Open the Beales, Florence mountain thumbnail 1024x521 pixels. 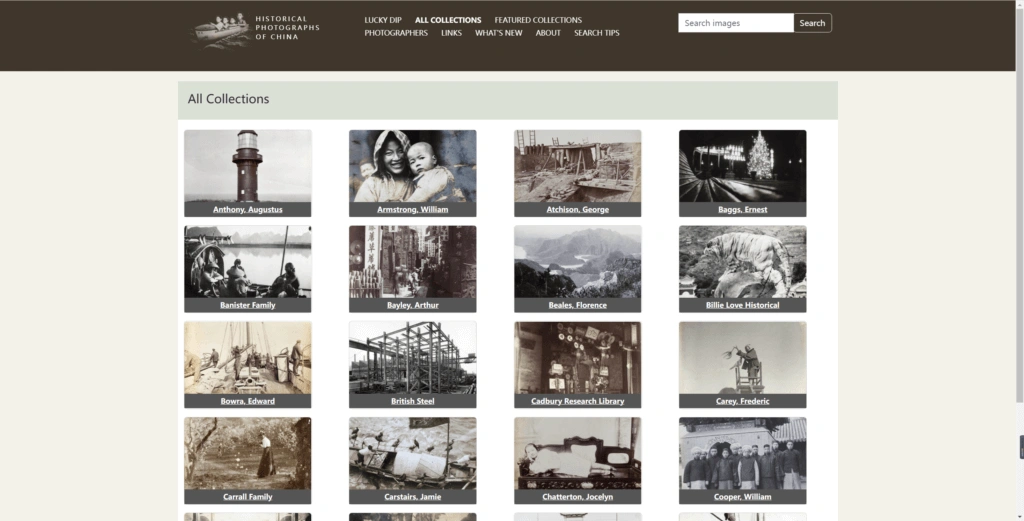point(577,262)
